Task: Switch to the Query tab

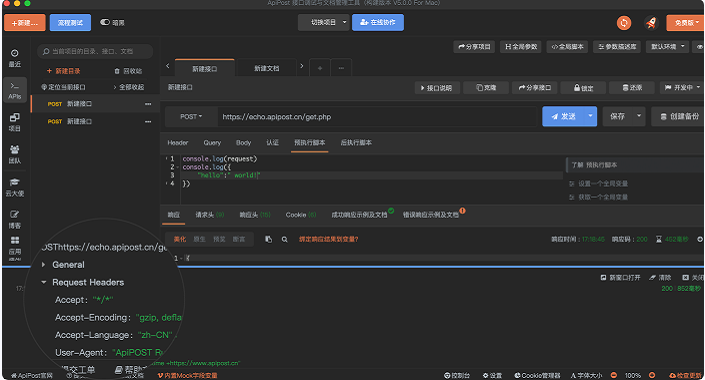Action: (x=212, y=143)
